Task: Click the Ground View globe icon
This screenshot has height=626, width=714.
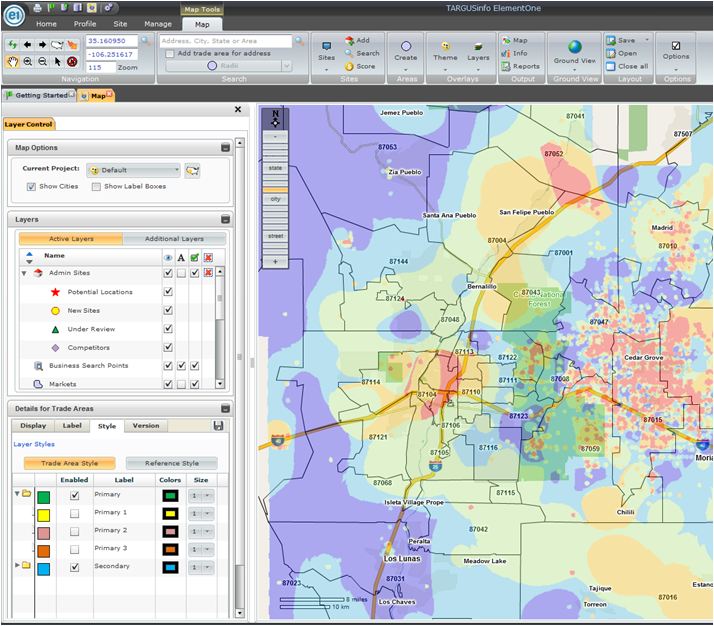Action: click(x=574, y=47)
